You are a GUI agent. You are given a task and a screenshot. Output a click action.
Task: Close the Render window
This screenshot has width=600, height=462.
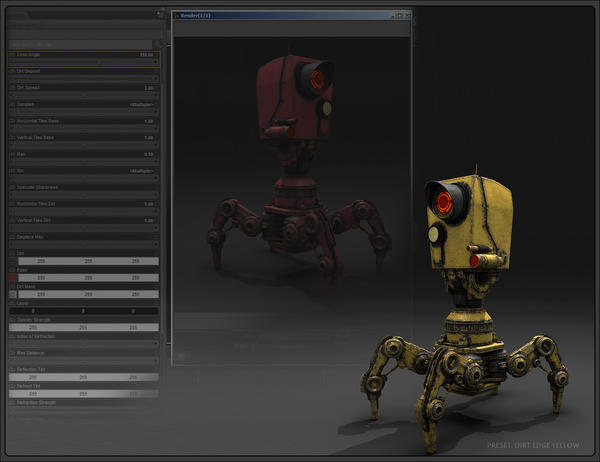[408, 15]
